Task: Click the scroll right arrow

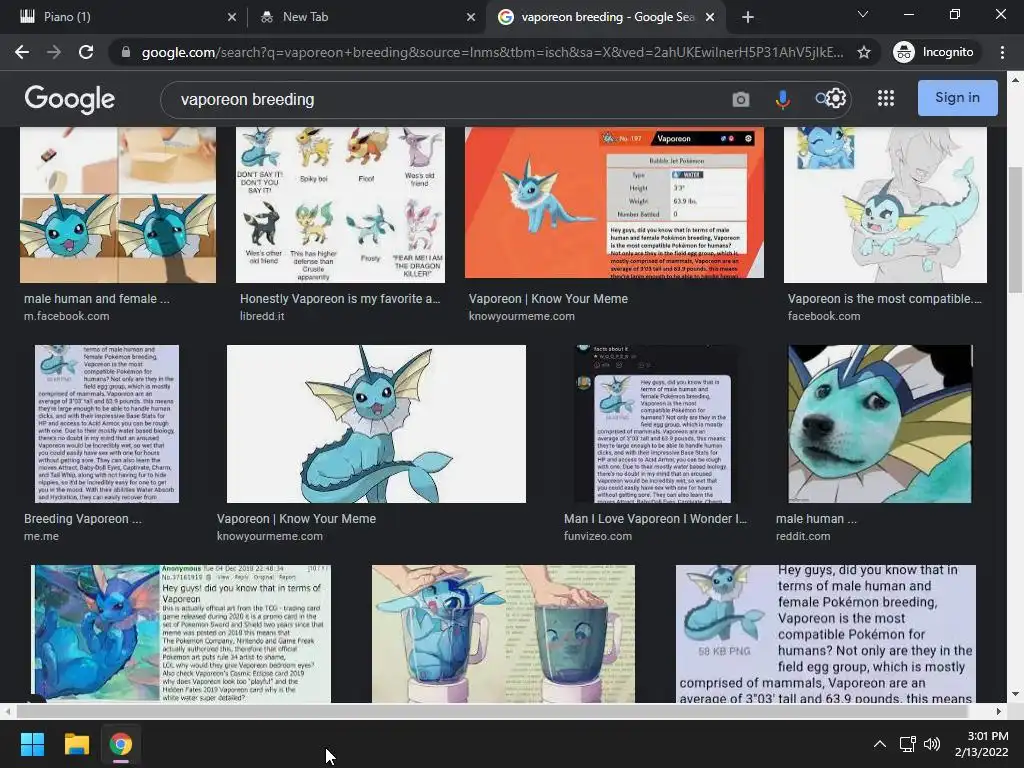Action: coord(999,711)
